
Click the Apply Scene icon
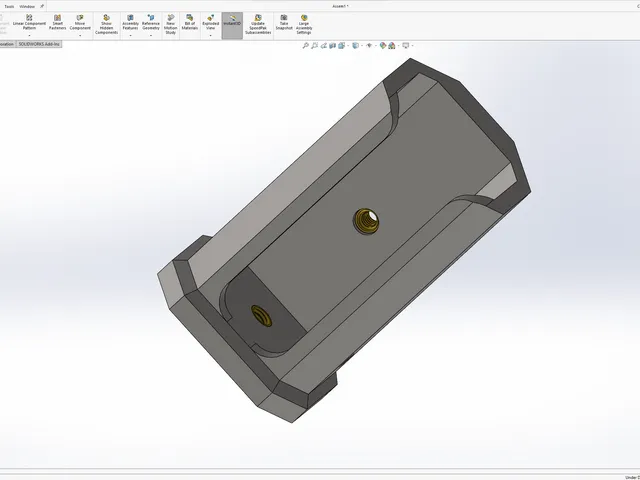[392, 46]
